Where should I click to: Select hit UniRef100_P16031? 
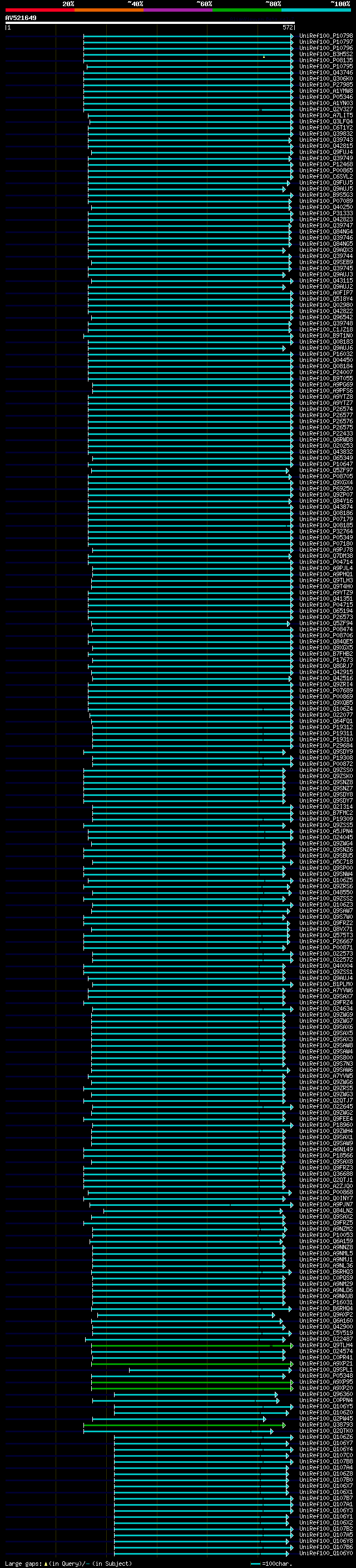(326, 1302)
